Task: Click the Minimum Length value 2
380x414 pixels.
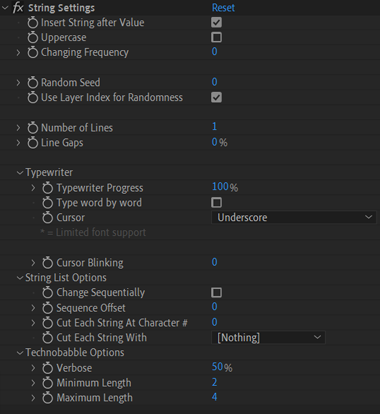Action: tap(214, 382)
